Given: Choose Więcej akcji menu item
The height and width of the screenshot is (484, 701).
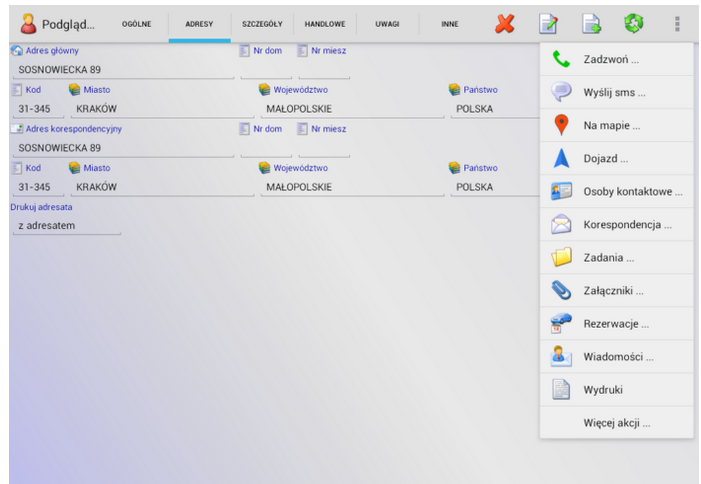Looking at the screenshot, I should click(616, 423).
